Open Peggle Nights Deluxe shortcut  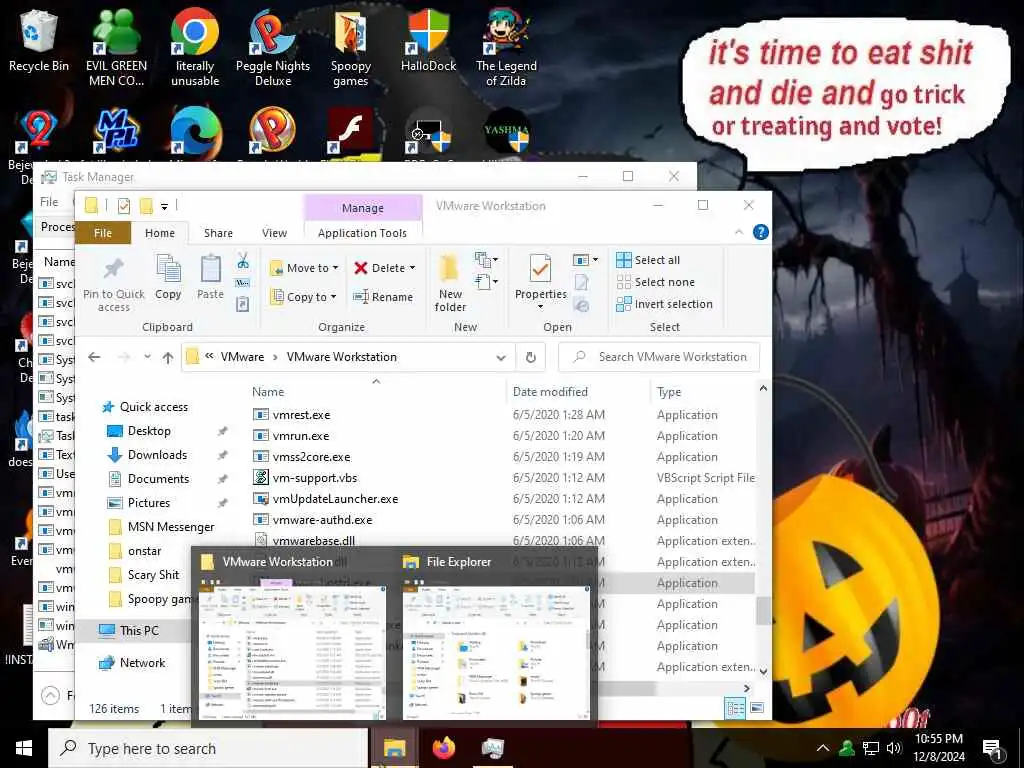272,47
